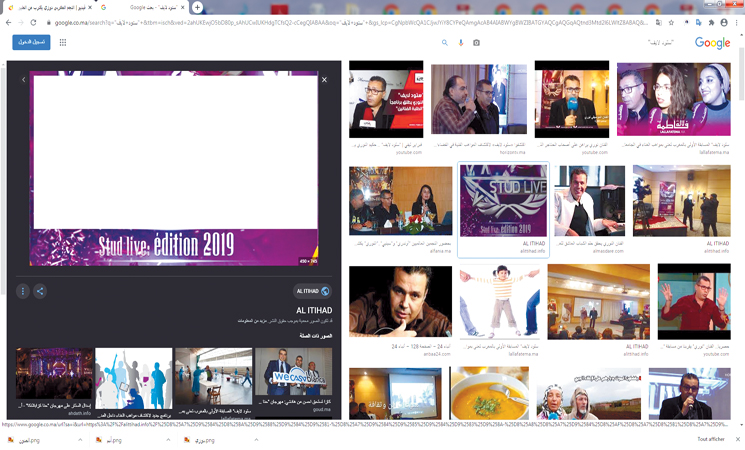This screenshot has width=745, height=450.
Task: Close the first browser tab
Action: pyautogui.click(x=90, y=8)
